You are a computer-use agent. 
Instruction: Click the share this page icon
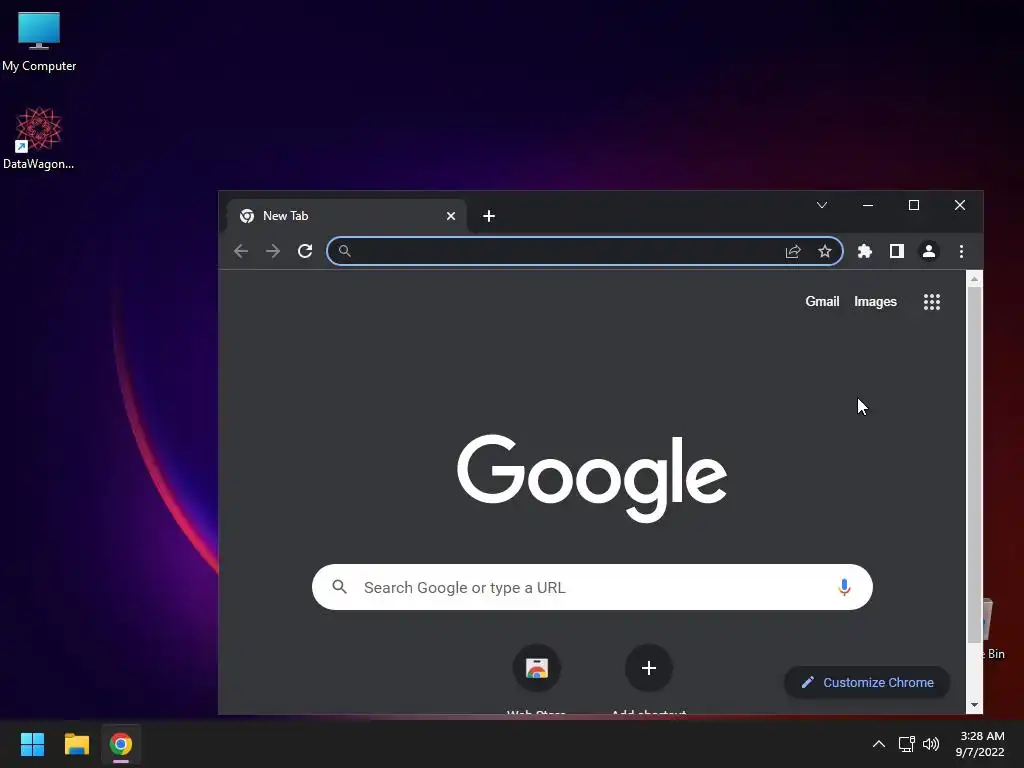coord(793,251)
